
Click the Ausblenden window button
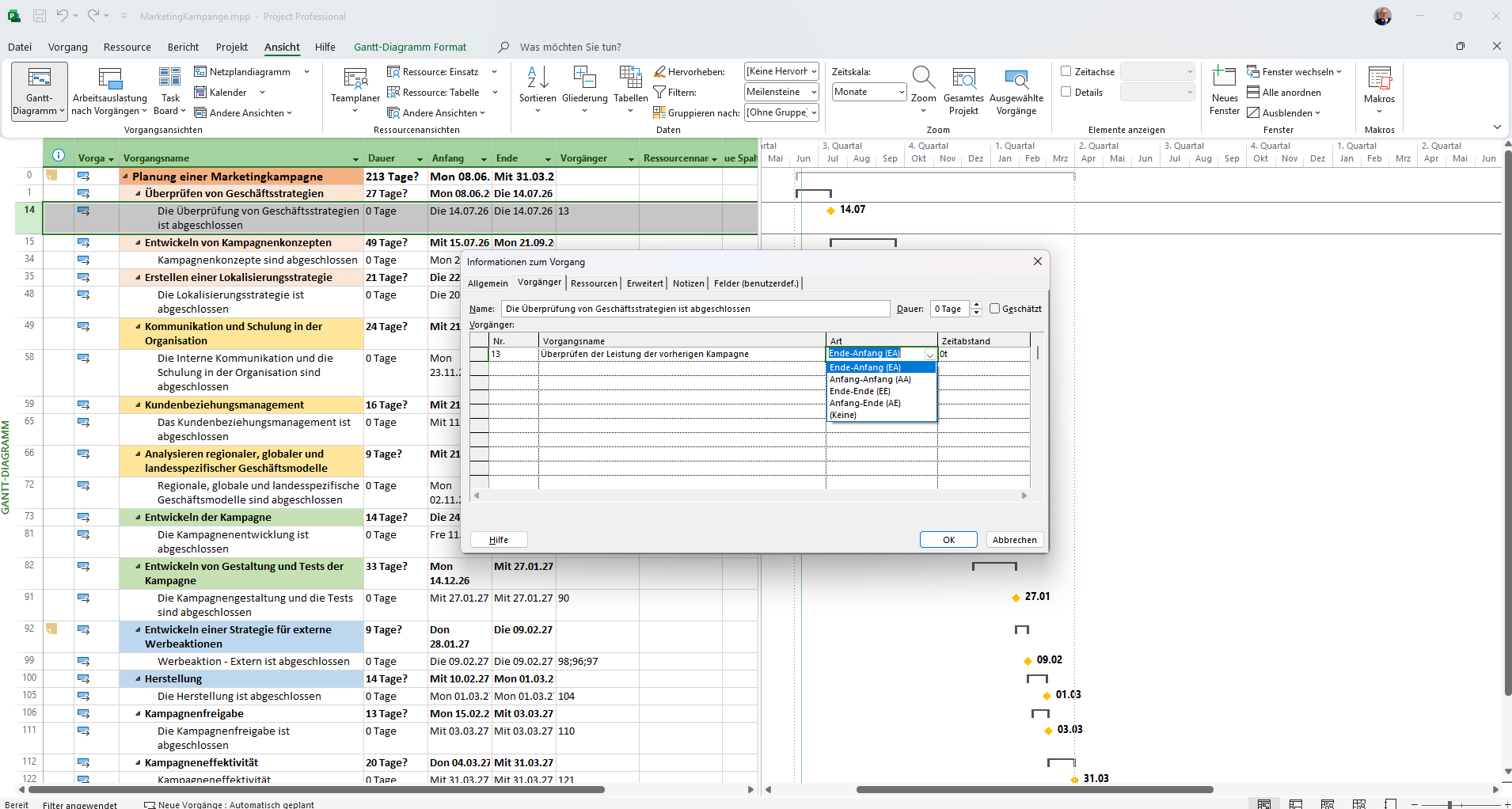click(1284, 113)
